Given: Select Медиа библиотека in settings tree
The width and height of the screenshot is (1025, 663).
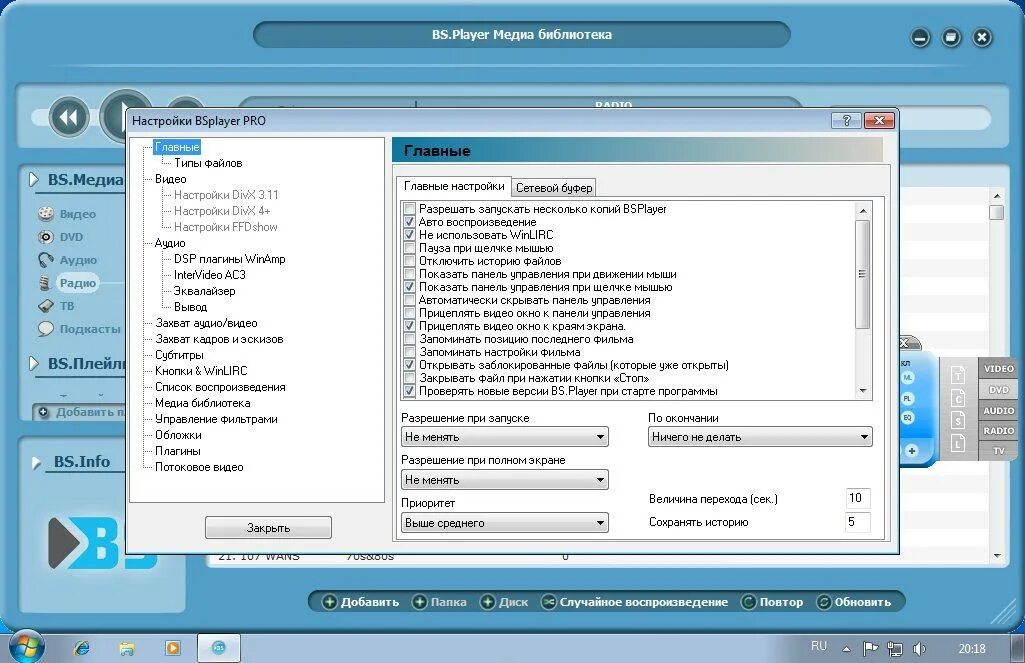Looking at the screenshot, I should point(203,403).
